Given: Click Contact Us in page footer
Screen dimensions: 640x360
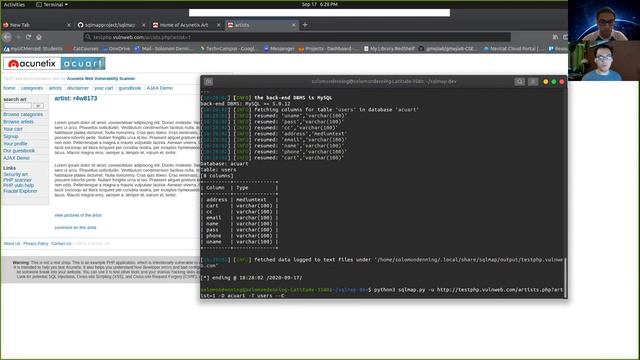Looking at the screenshot, I should coord(61,244).
